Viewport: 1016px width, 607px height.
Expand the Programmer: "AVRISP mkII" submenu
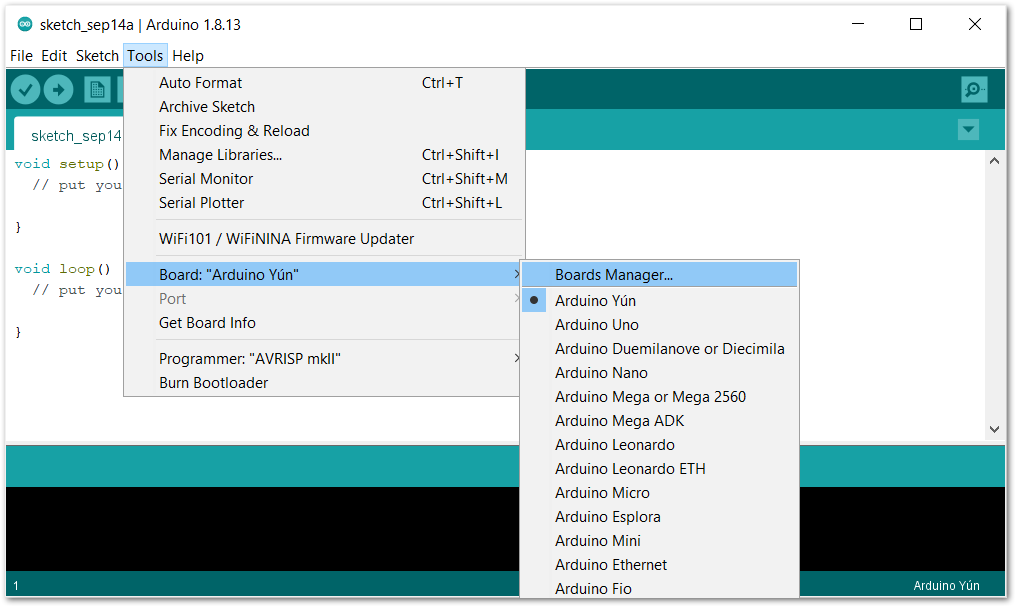tap(323, 359)
